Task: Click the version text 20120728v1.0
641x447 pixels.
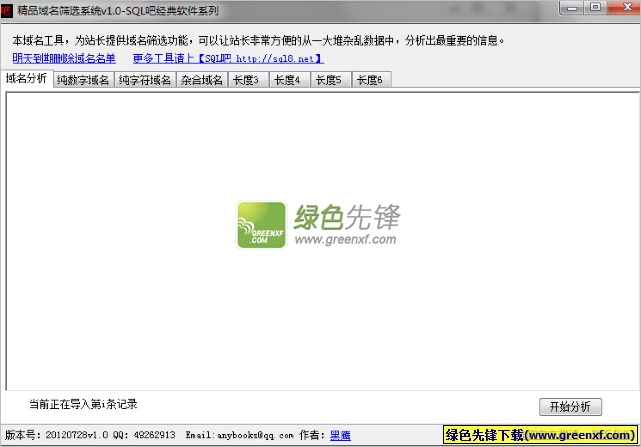Action: pos(77,435)
